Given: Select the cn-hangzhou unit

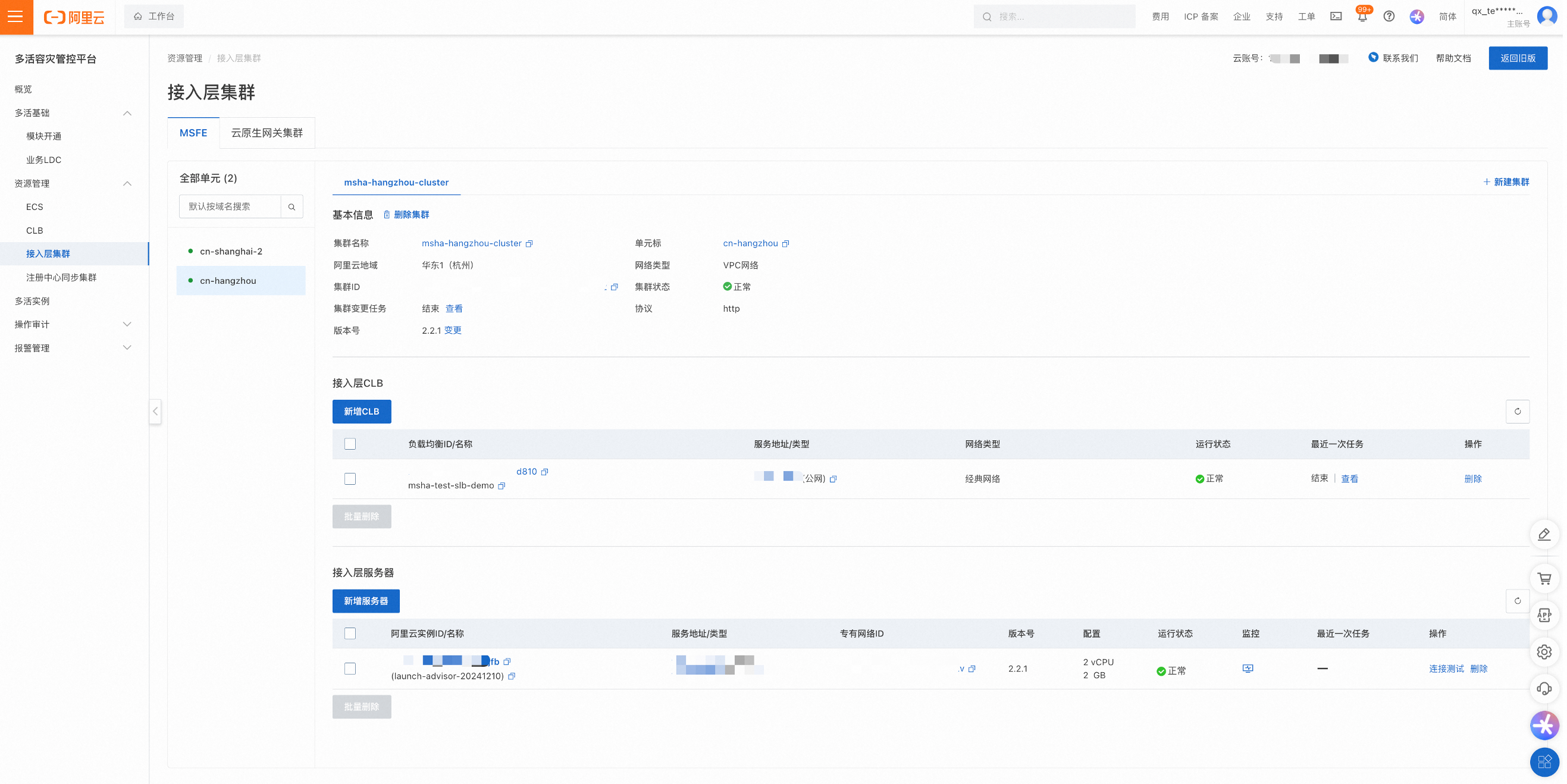Looking at the screenshot, I should tap(242, 281).
